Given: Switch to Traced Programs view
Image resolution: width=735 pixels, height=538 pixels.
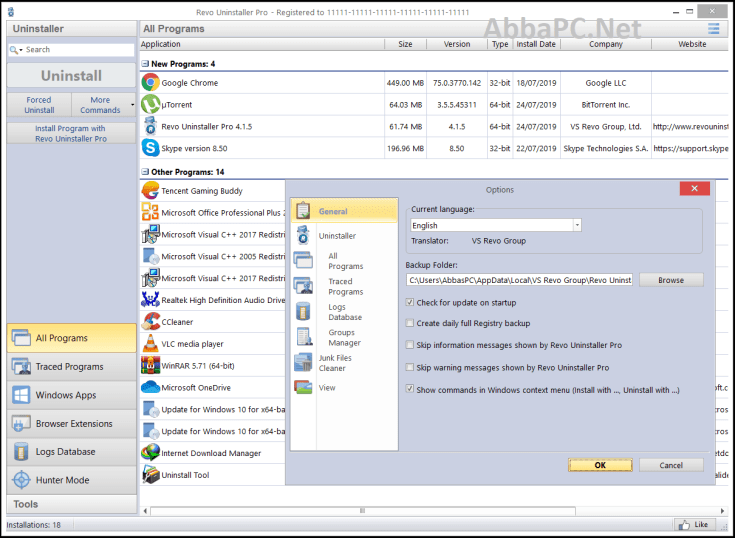Looking at the screenshot, I should coord(72,366).
